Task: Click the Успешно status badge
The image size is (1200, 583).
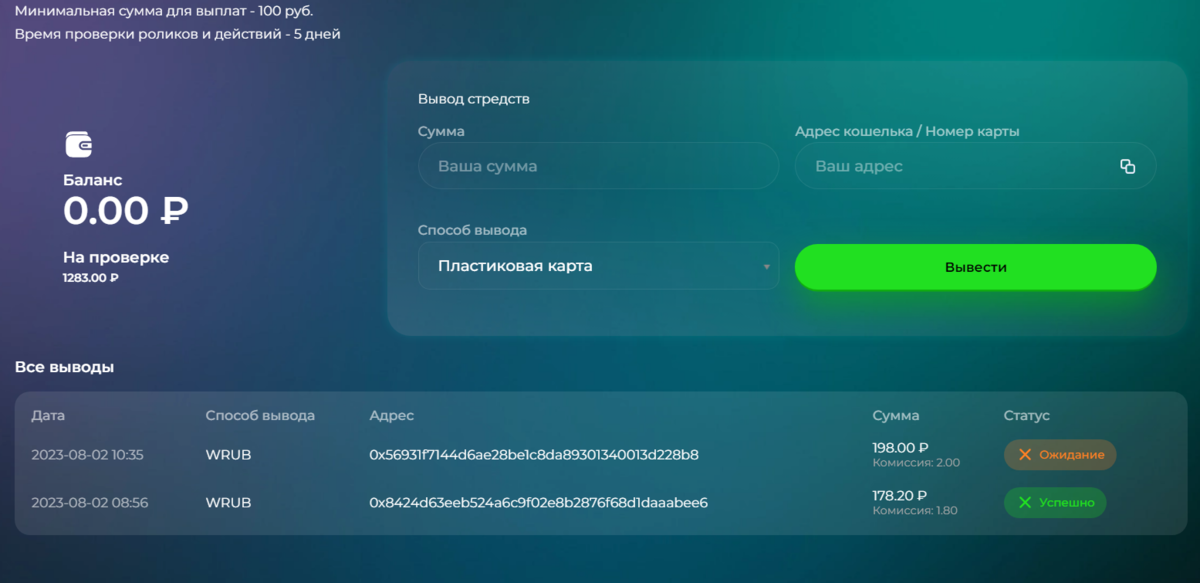Action: tap(1055, 503)
